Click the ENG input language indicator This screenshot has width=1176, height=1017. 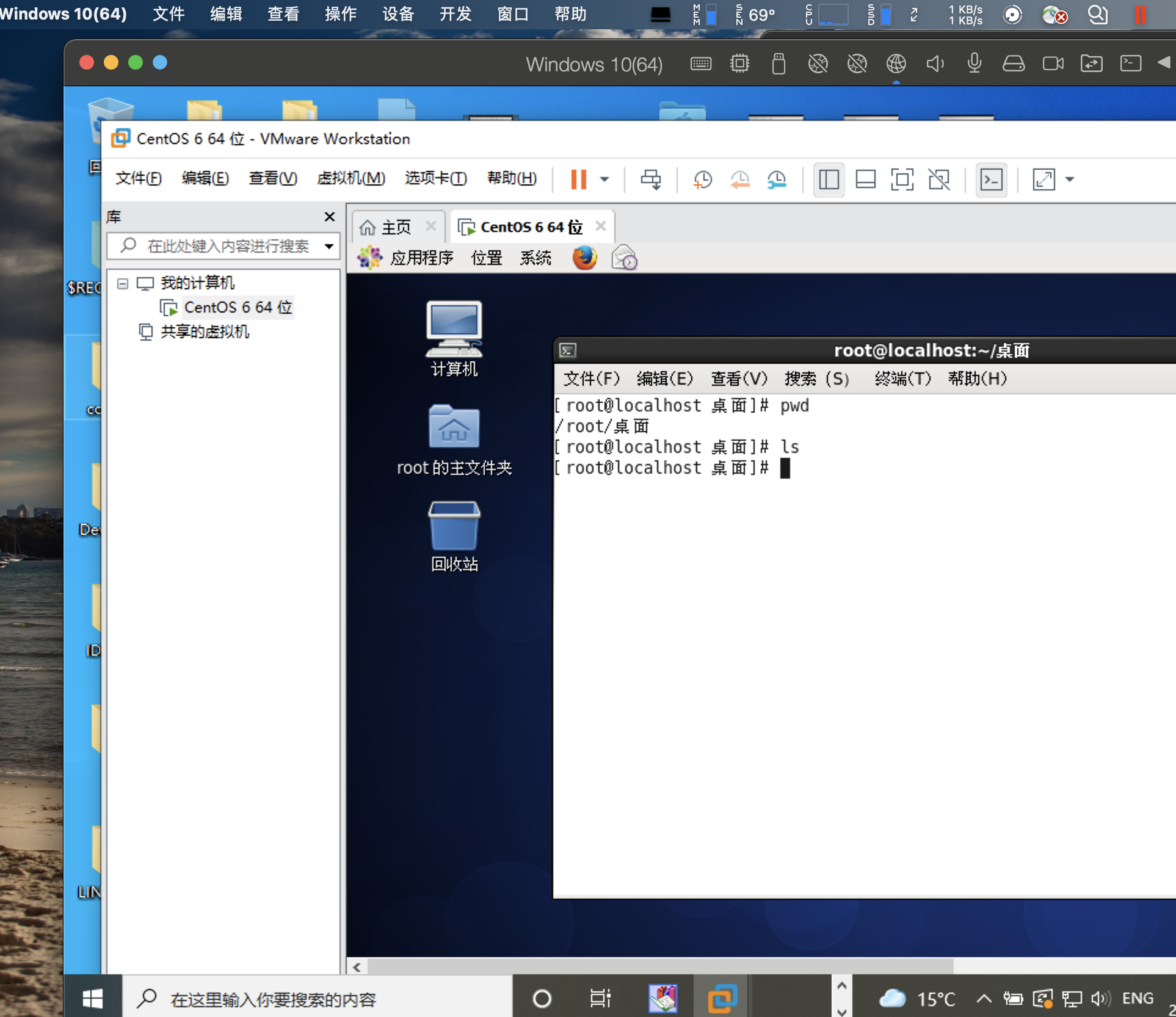pos(1138,999)
